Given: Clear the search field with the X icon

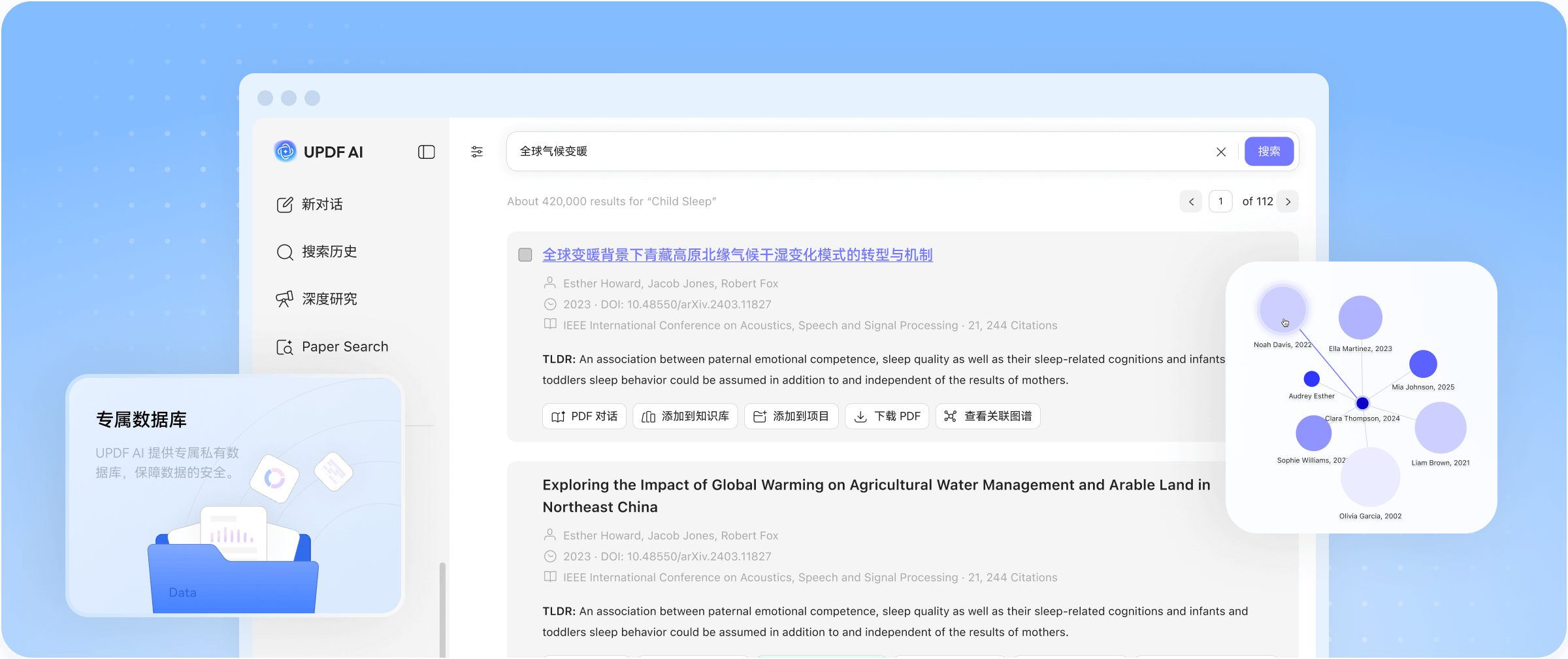Looking at the screenshot, I should tap(1220, 152).
